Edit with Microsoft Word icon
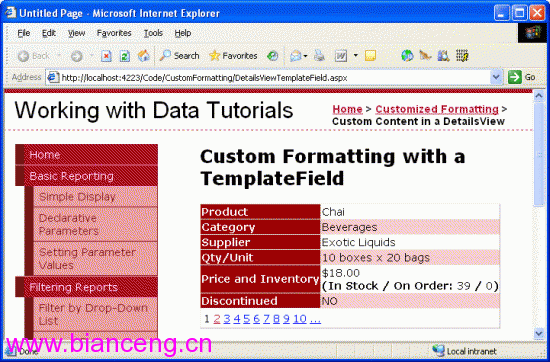 pyautogui.click(x=340, y=56)
